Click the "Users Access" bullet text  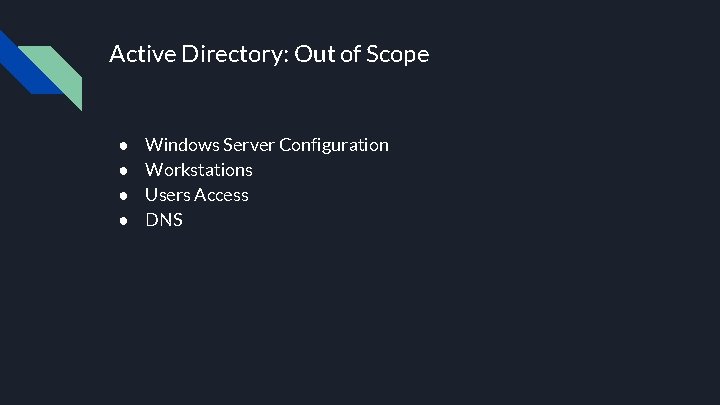[197, 195]
